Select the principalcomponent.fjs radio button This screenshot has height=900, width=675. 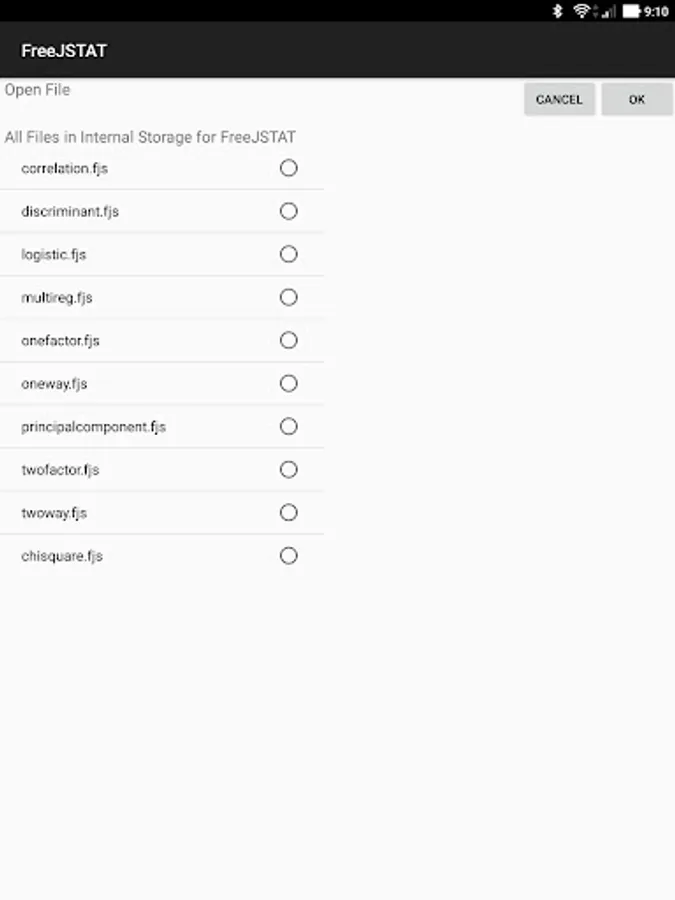coord(288,426)
